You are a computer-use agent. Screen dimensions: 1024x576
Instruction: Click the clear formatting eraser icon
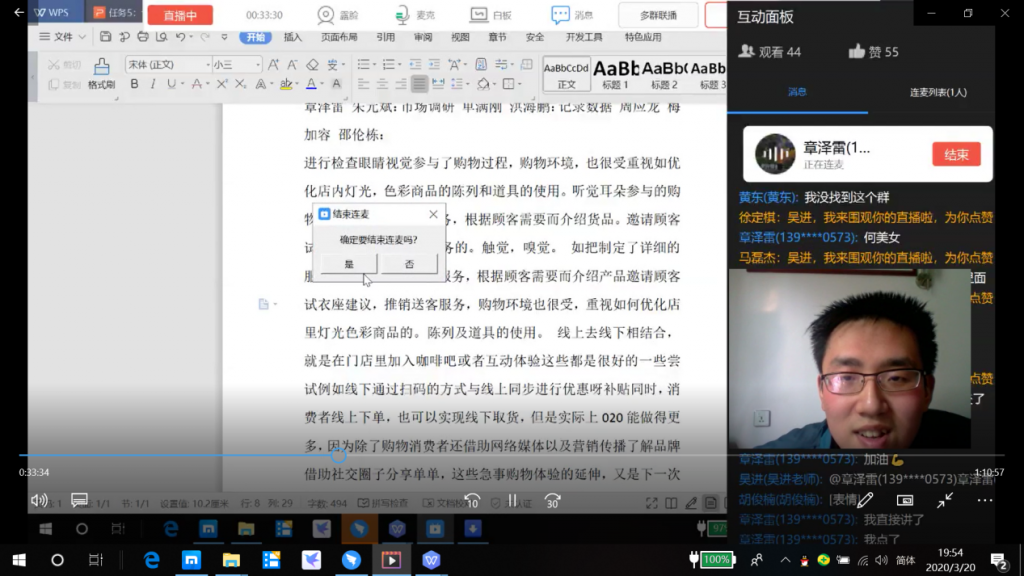pyautogui.click(x=312, y=64)
